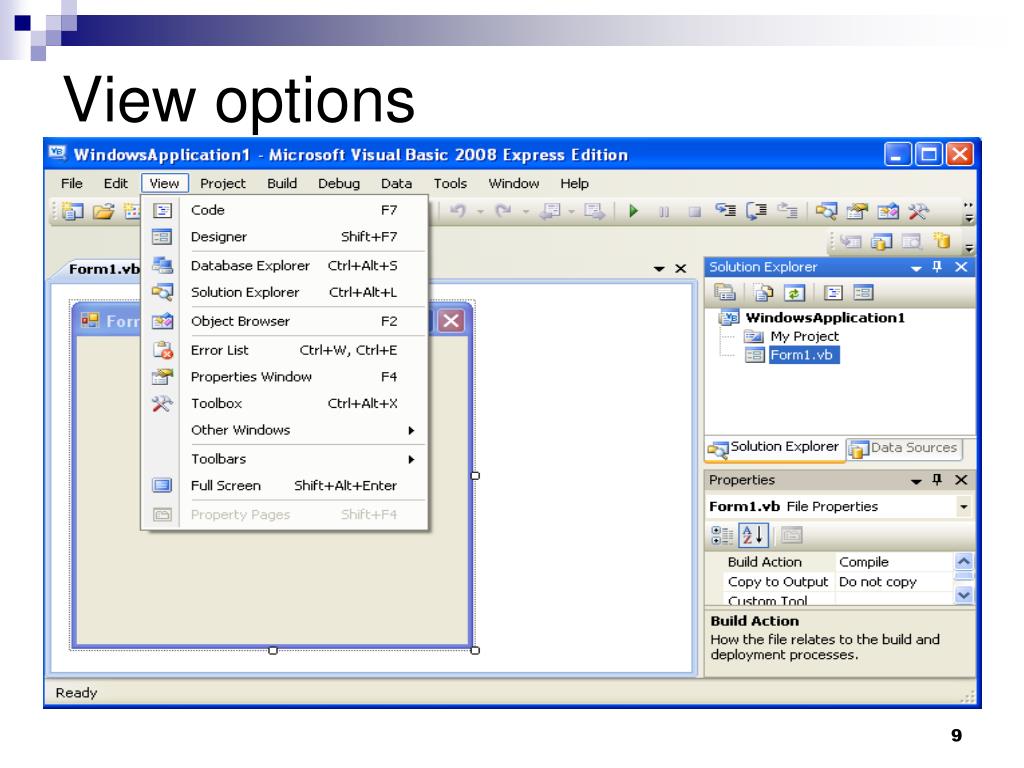
Task: Switch to Data Sources tab
Action: click(905, 448)
